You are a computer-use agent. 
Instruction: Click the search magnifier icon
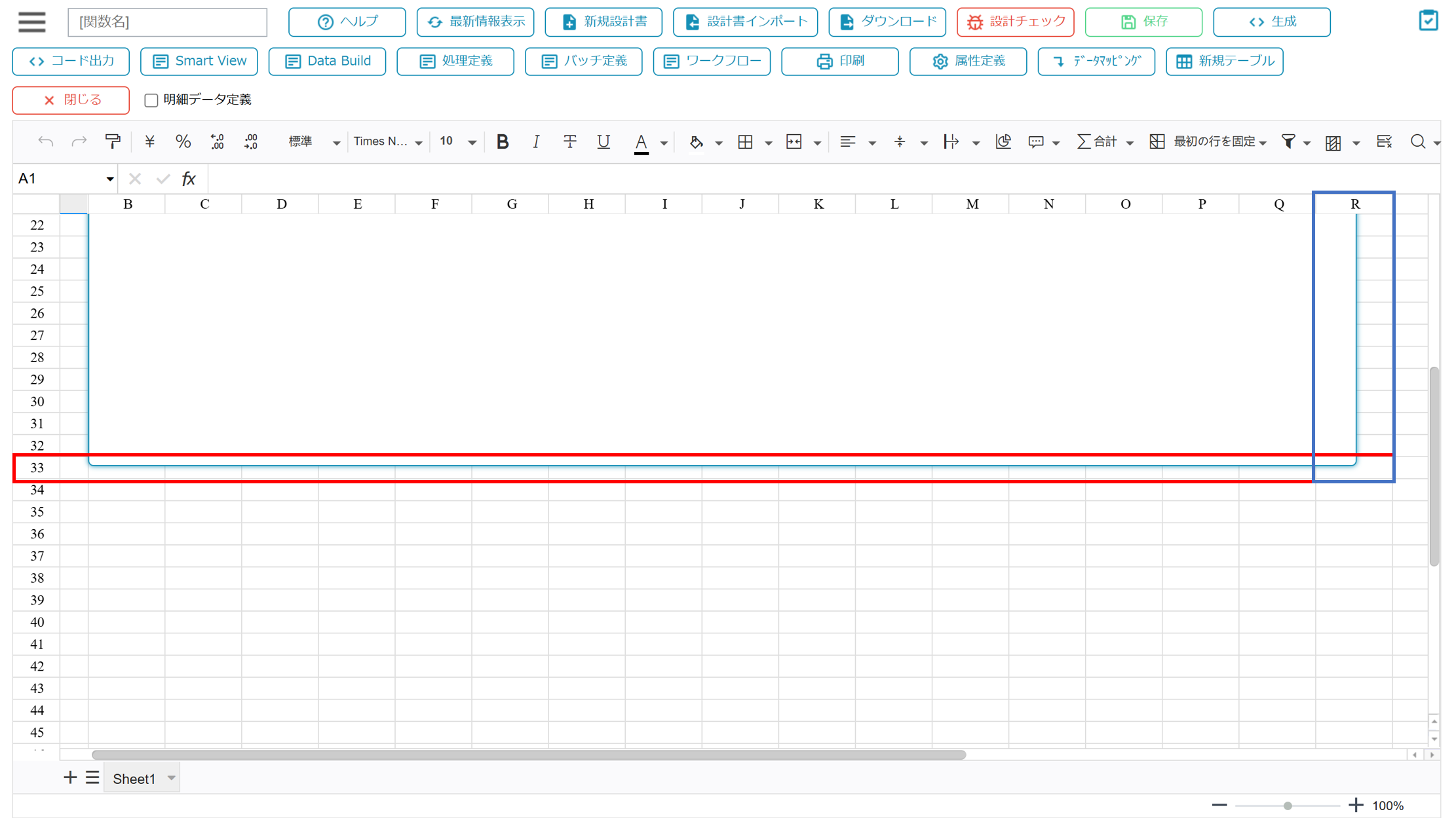[1417, 141]
